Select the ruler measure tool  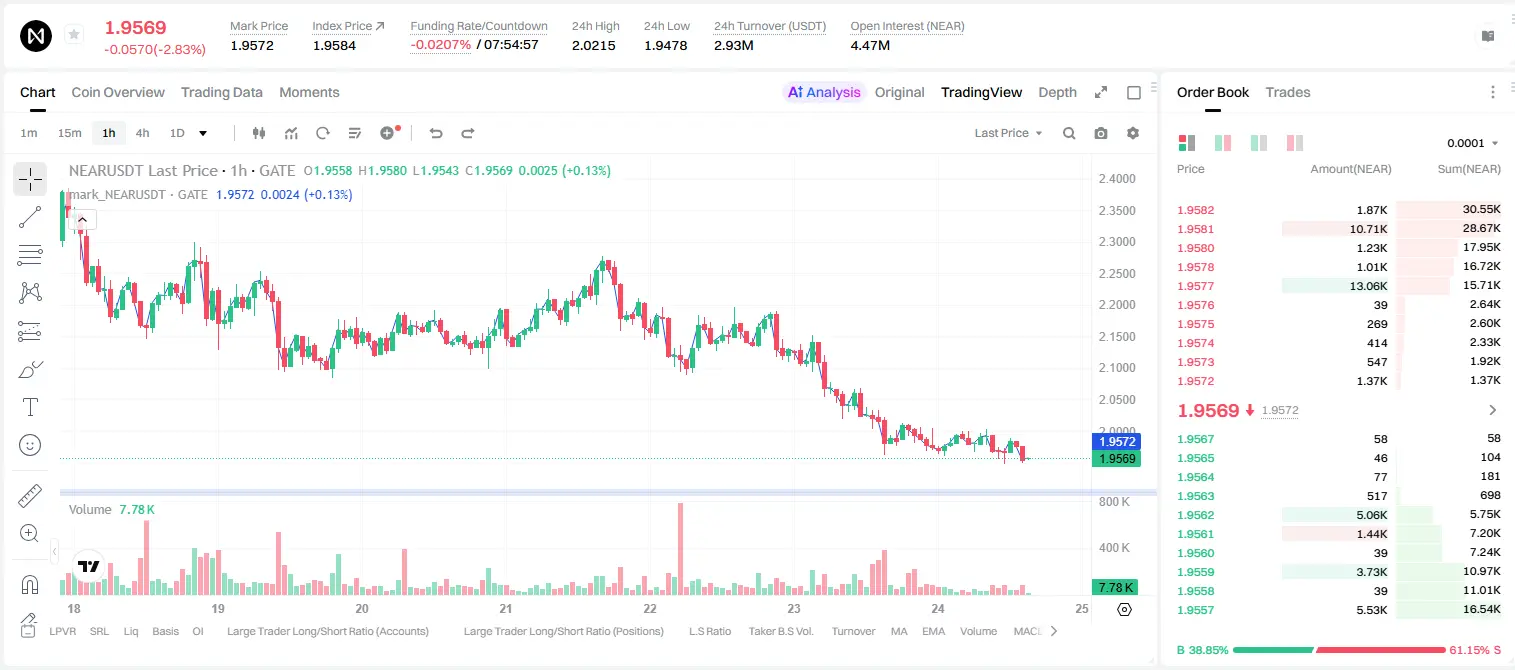30,496
